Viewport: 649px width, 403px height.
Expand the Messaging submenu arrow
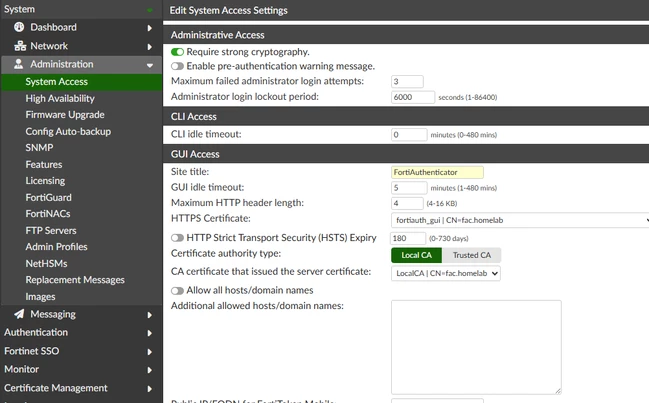pos(149,315)
